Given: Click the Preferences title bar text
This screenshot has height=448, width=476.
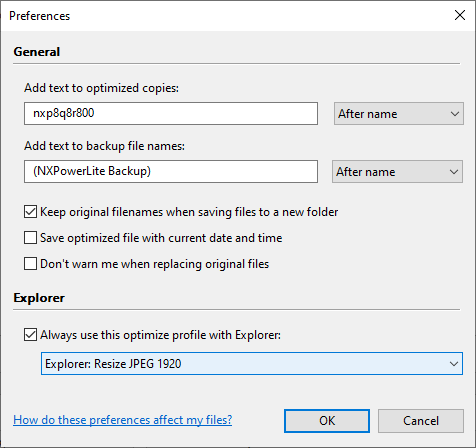Looking at the screenshot, I should pos(39,16).
